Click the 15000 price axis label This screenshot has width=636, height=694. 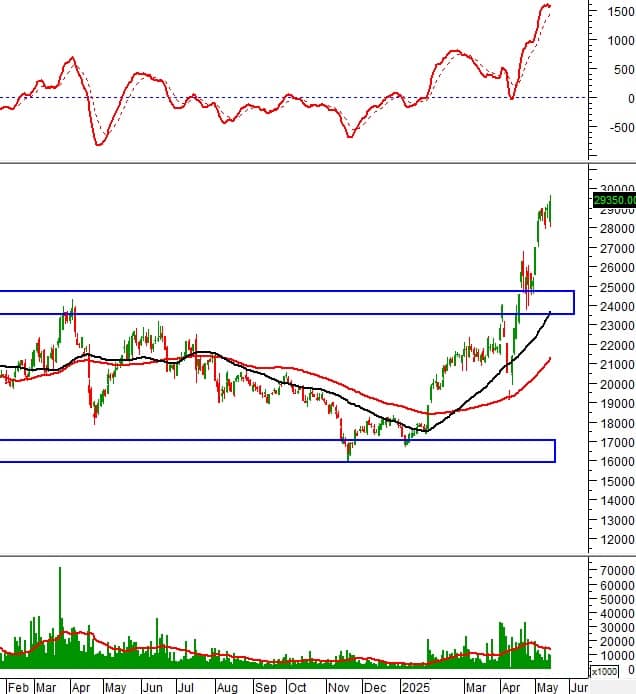pyautogui.click(x=617, y=482)
